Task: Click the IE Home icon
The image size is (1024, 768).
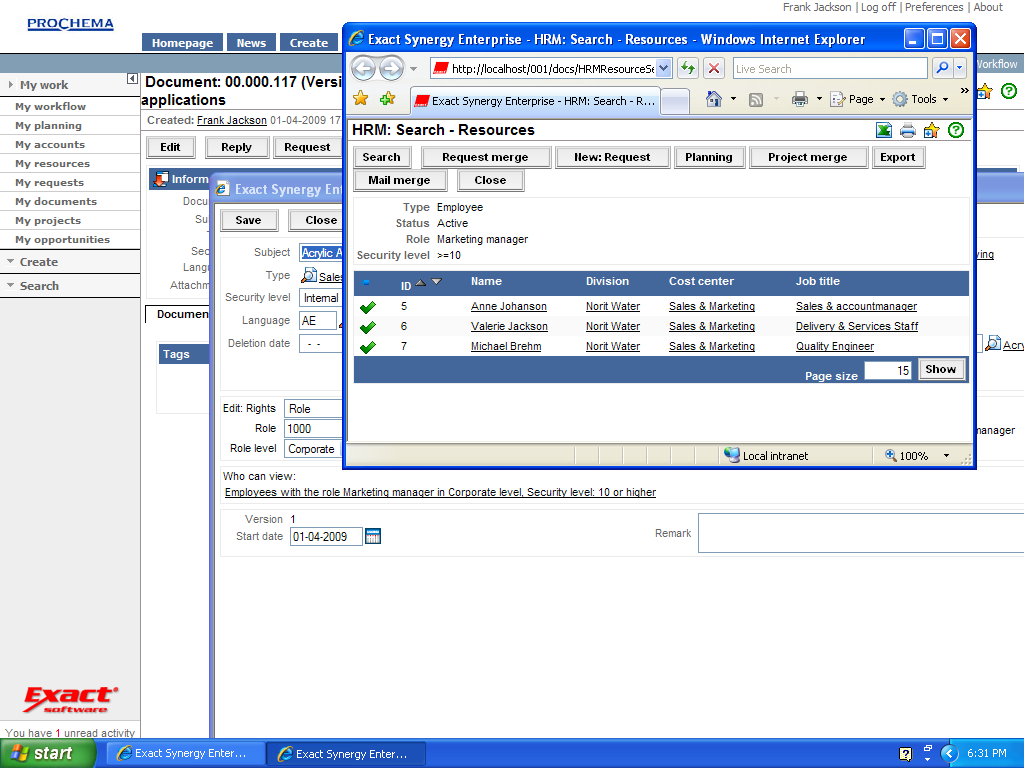Action: (714, 99)
